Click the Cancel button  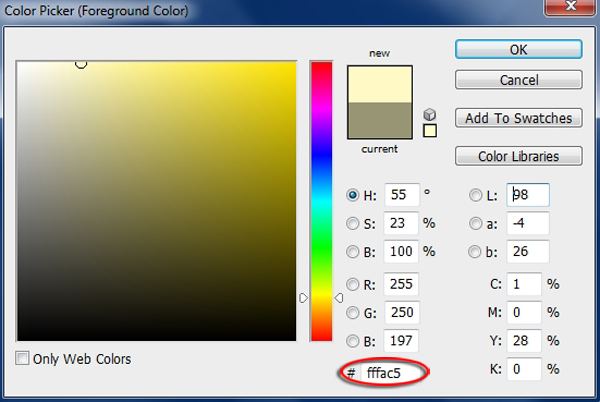pos(518,80)
